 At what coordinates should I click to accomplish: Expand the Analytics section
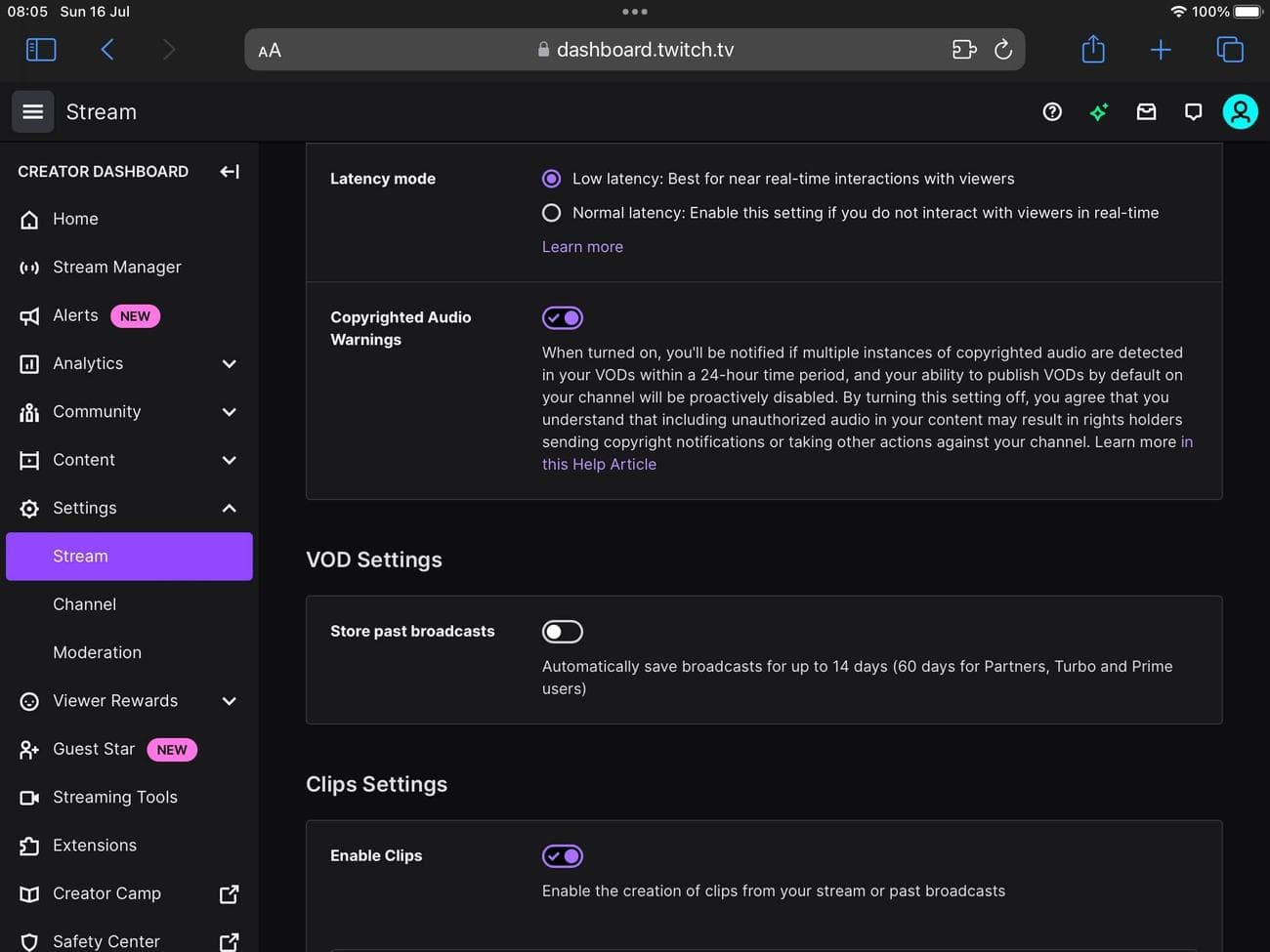(229, 364)
